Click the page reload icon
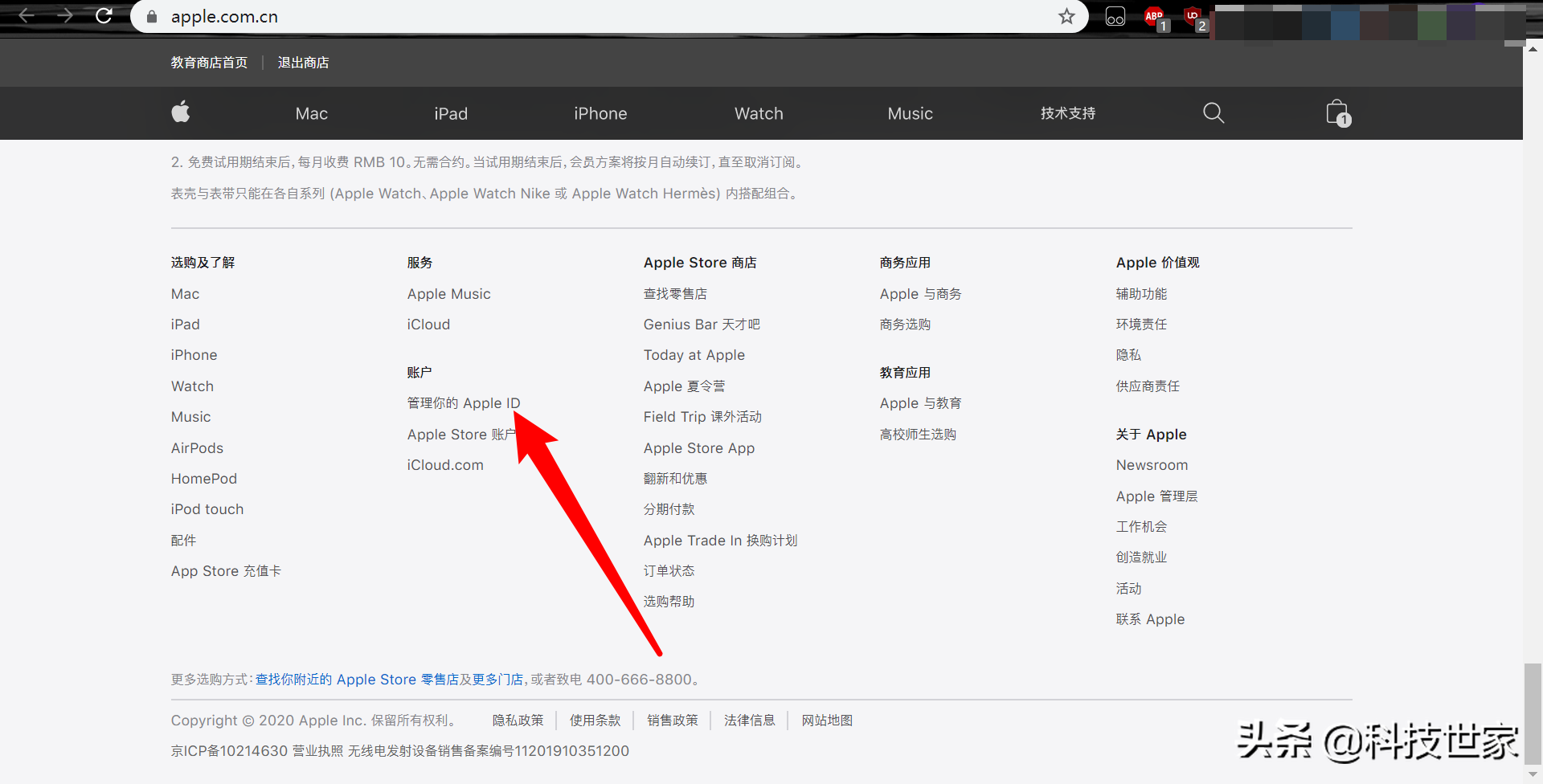Viewport: 1543px width, 784px height. tap(104, 15)
